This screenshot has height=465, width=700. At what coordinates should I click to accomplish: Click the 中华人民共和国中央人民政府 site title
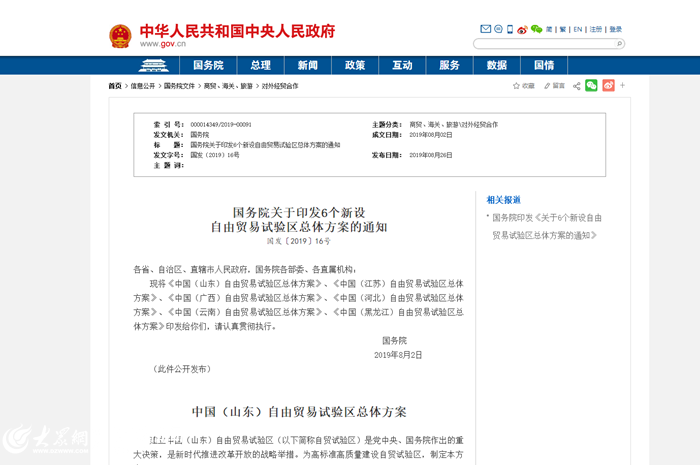tap(237, 31)
